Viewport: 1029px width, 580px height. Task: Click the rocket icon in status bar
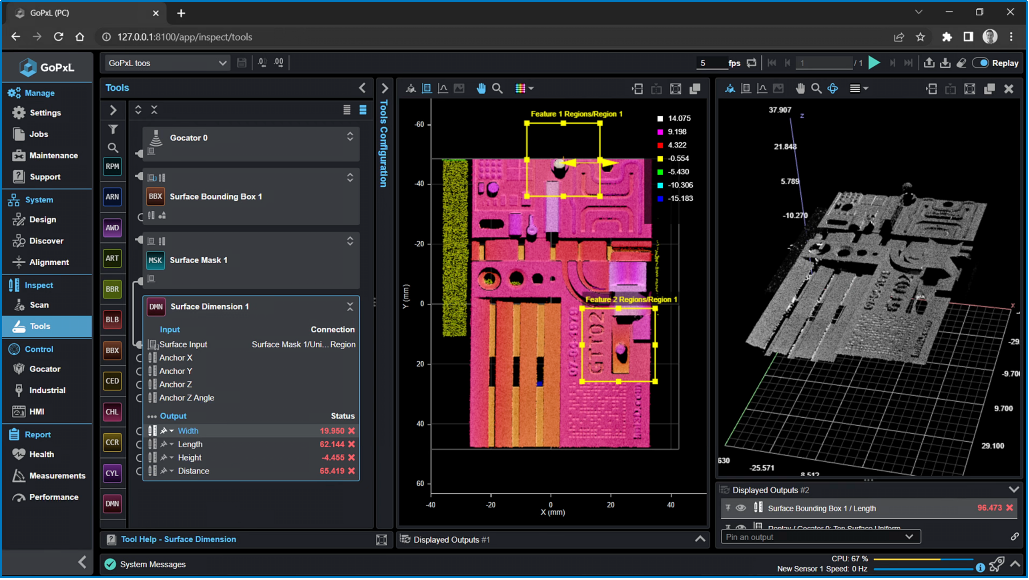[x=996, y=564]
